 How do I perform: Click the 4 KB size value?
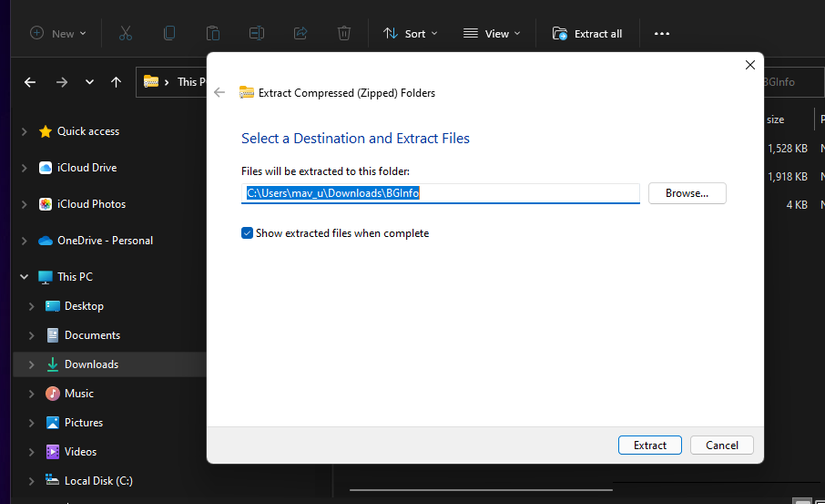(797, 205)
